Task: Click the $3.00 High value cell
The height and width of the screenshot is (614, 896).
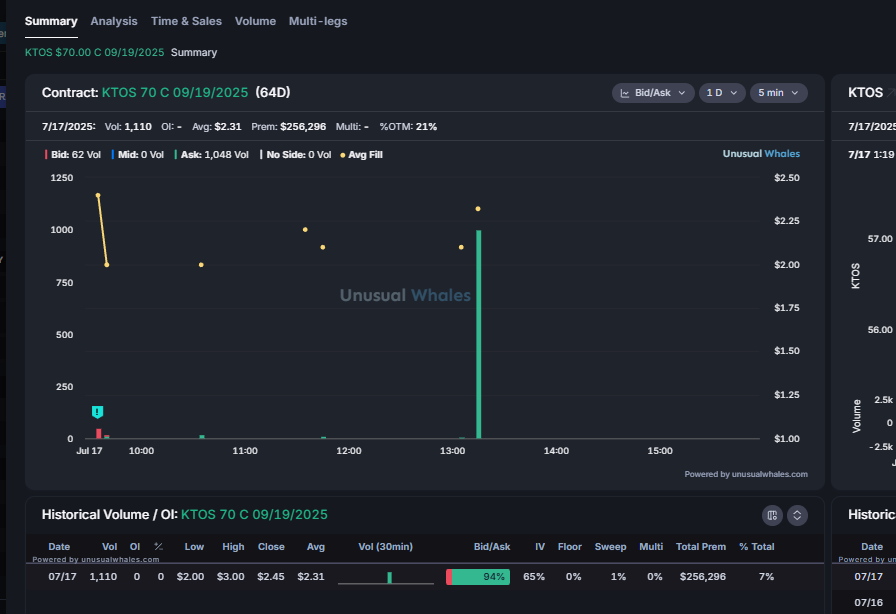Action: 230,576
